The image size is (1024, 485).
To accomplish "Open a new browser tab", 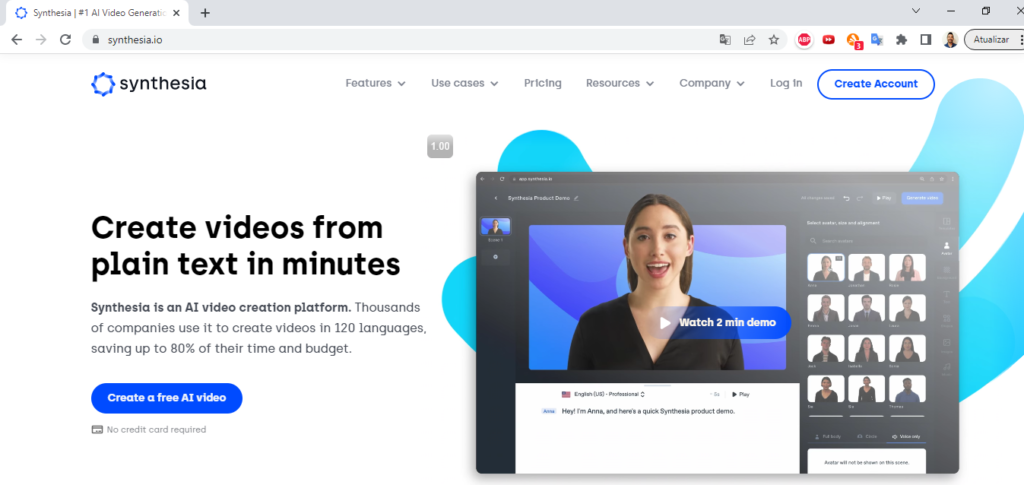I will coord(205,13).
